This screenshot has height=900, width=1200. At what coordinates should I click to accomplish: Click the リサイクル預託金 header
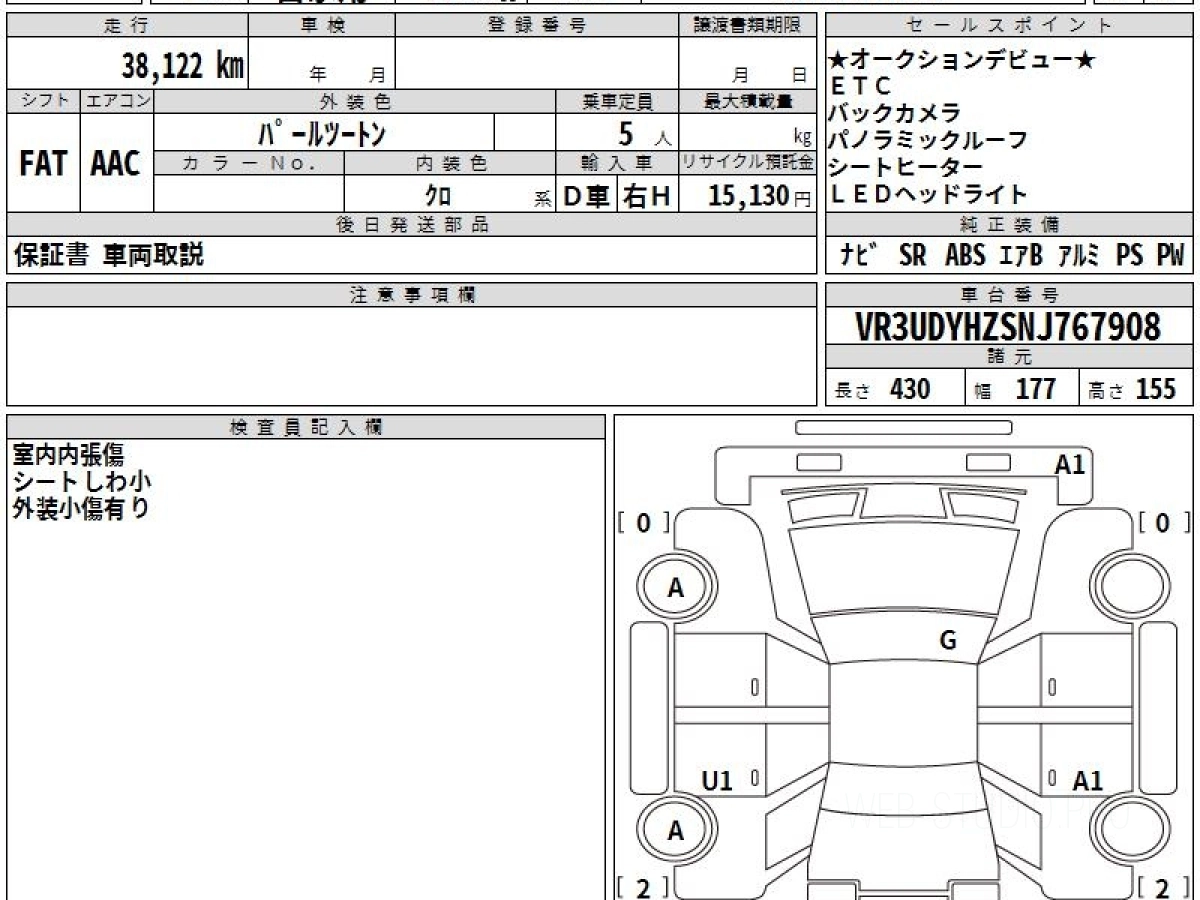coord(747,163)
